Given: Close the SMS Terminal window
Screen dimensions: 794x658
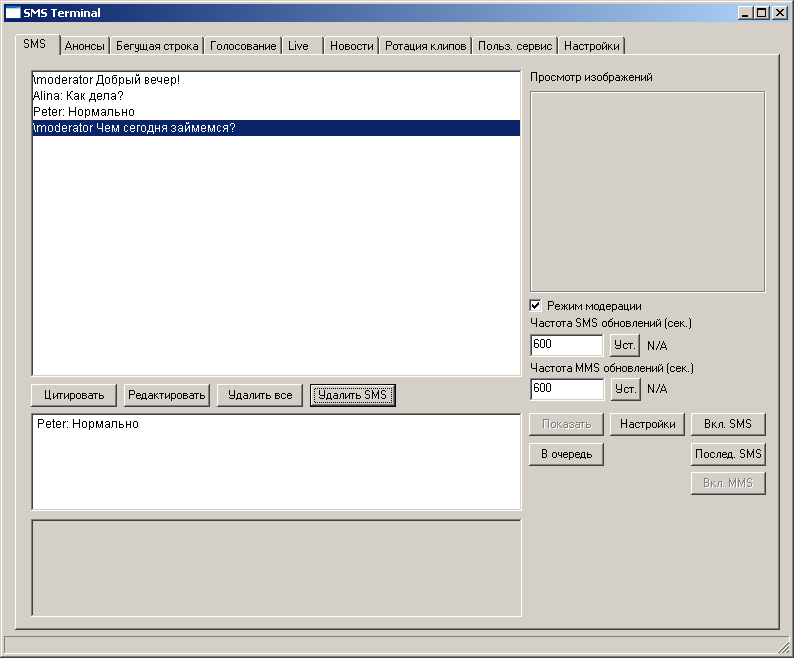Looking at the screenshot, I should 780,13.
